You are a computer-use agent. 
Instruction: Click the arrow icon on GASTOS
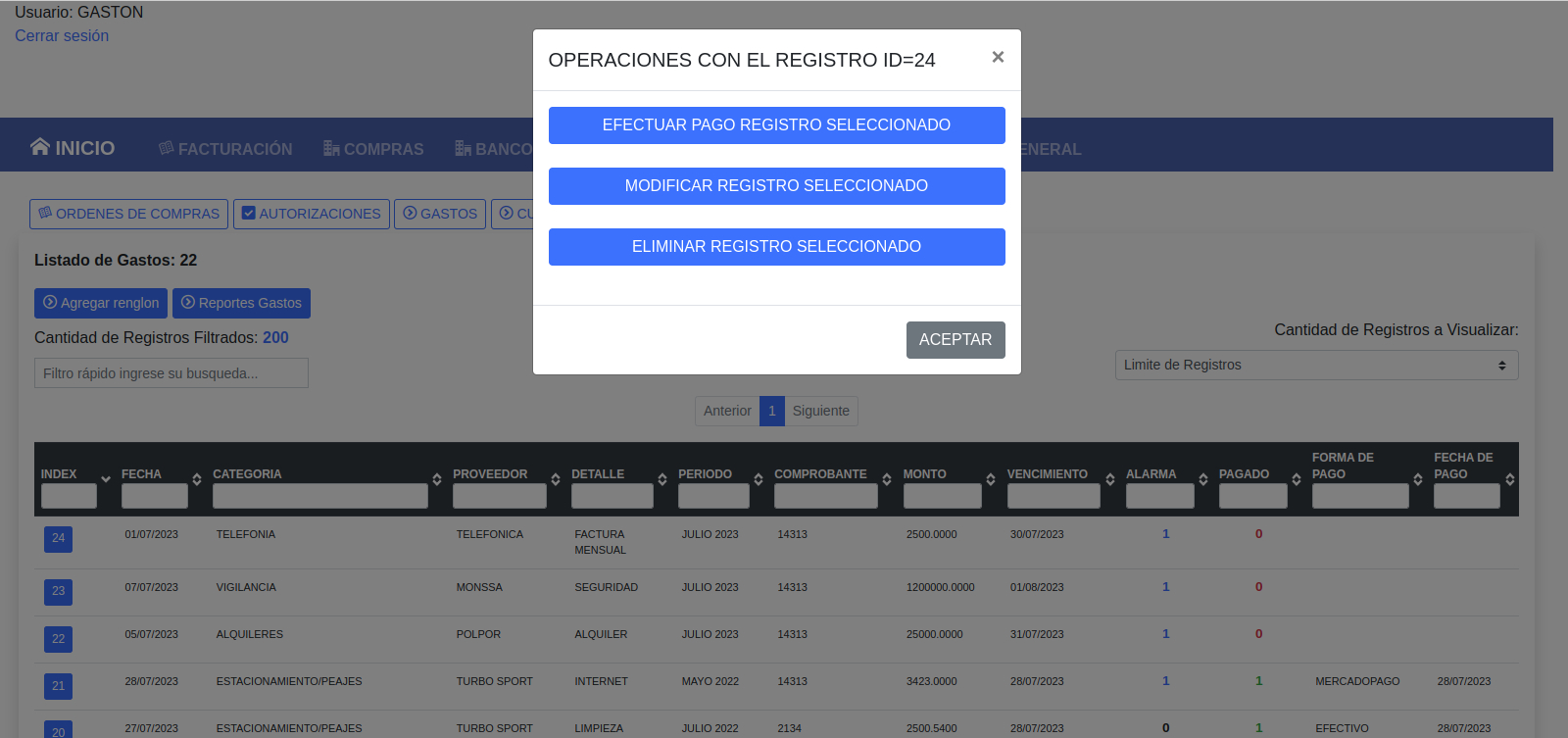(410, 213)
